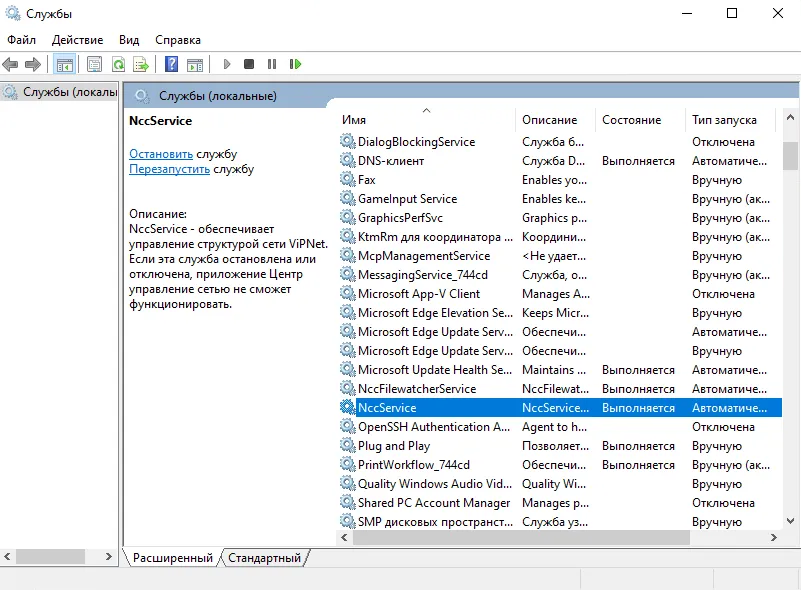Select Microsoft Update Health Se... row

(560, 369)
